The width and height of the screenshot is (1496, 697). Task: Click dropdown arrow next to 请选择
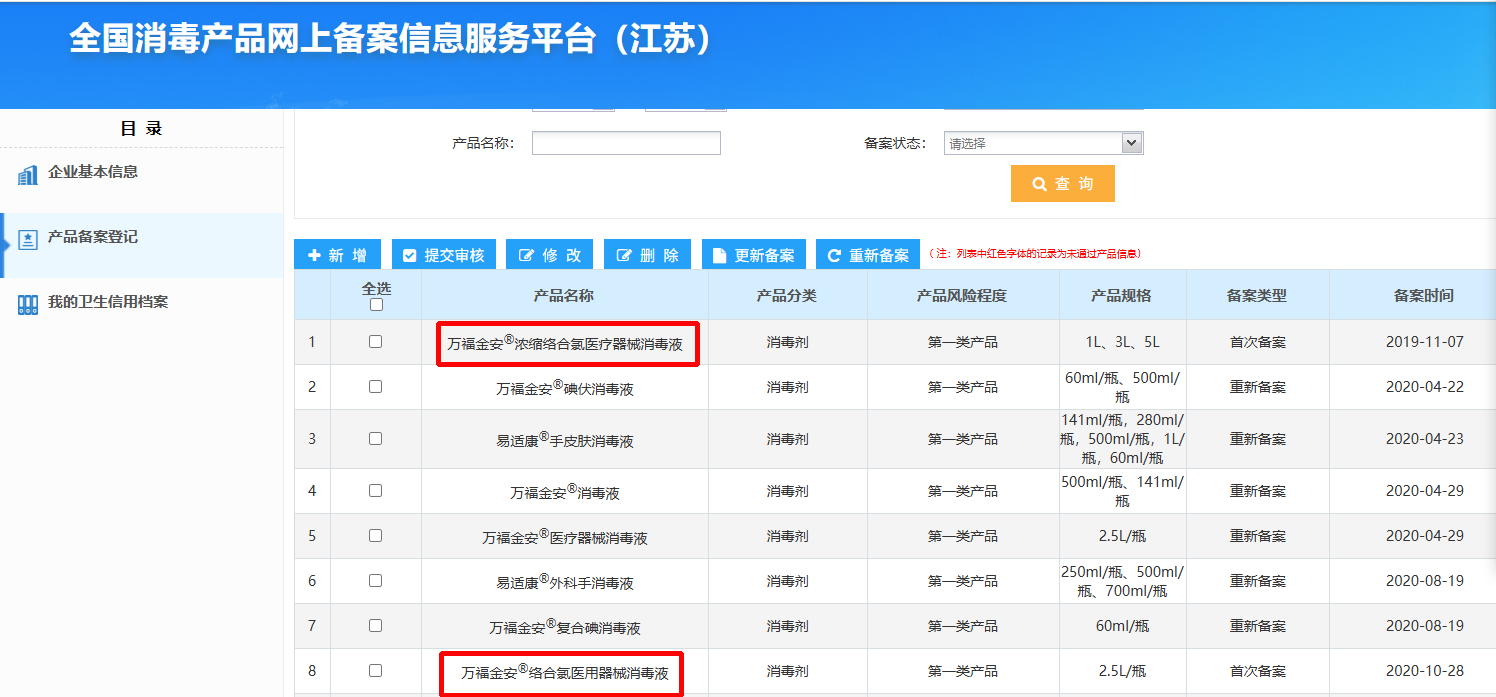point(1130,142)
